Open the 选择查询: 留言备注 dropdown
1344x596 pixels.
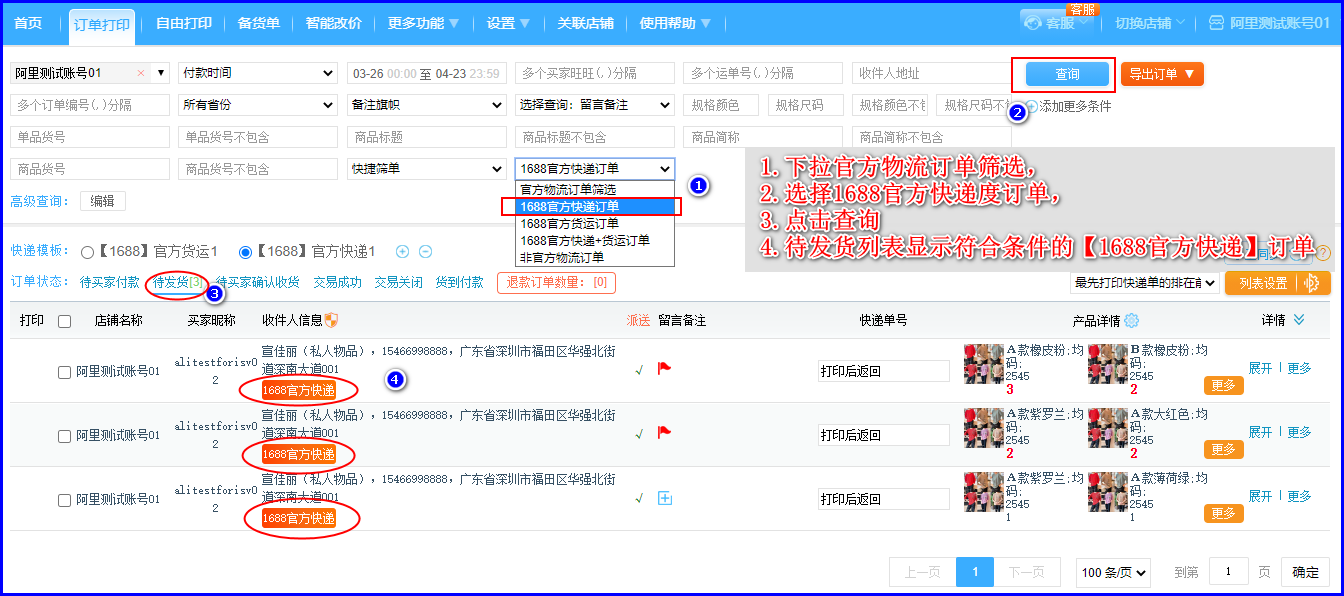tap(595, 105)
